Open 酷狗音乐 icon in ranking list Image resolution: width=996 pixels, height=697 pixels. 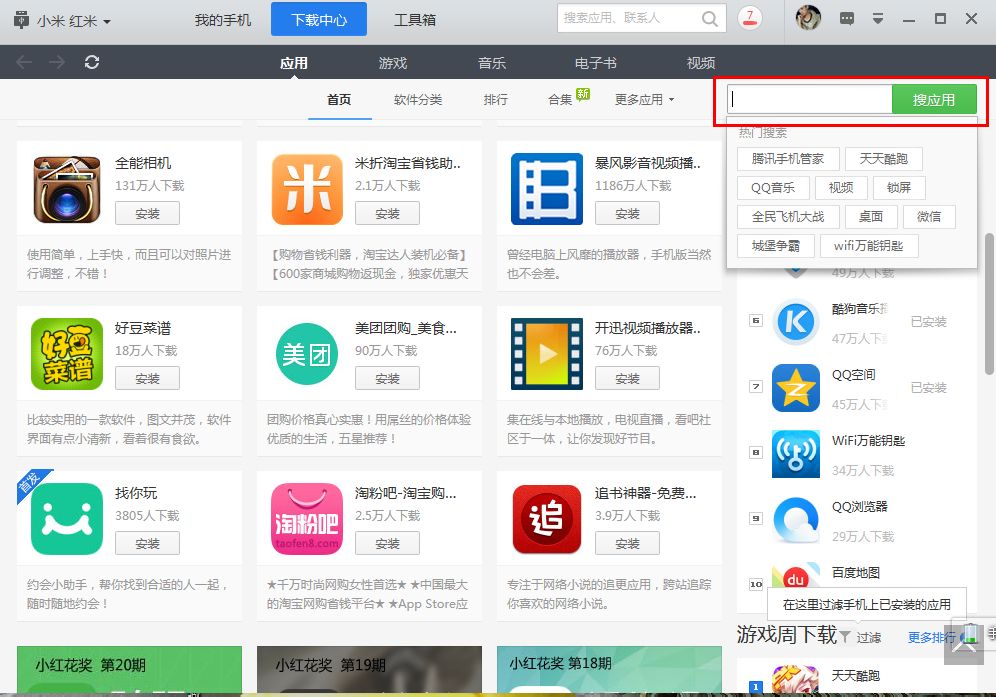point(796,321)
